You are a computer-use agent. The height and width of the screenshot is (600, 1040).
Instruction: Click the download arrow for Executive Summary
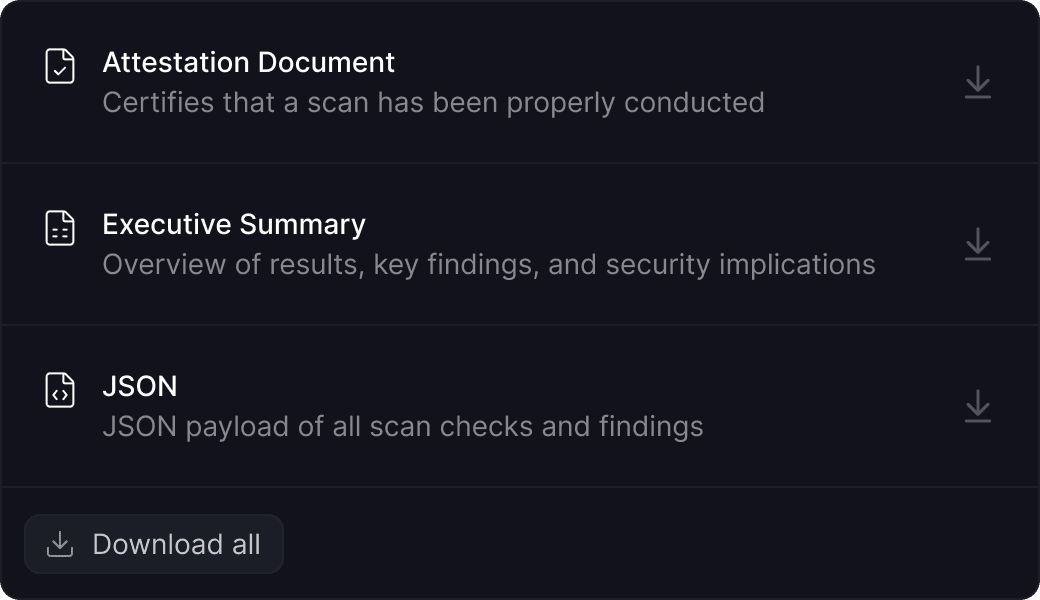point(976,244)
